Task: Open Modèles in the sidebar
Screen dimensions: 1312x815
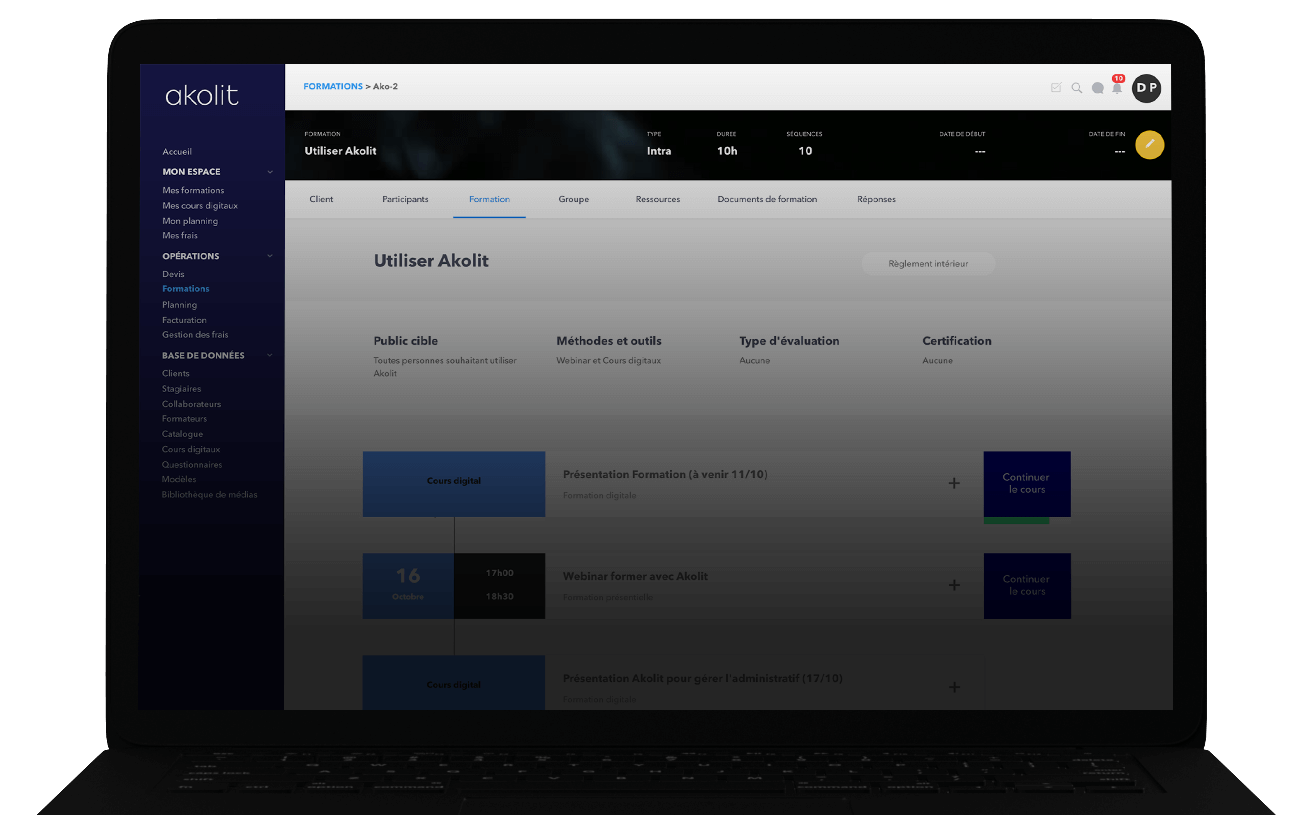Action: (179, 480)
